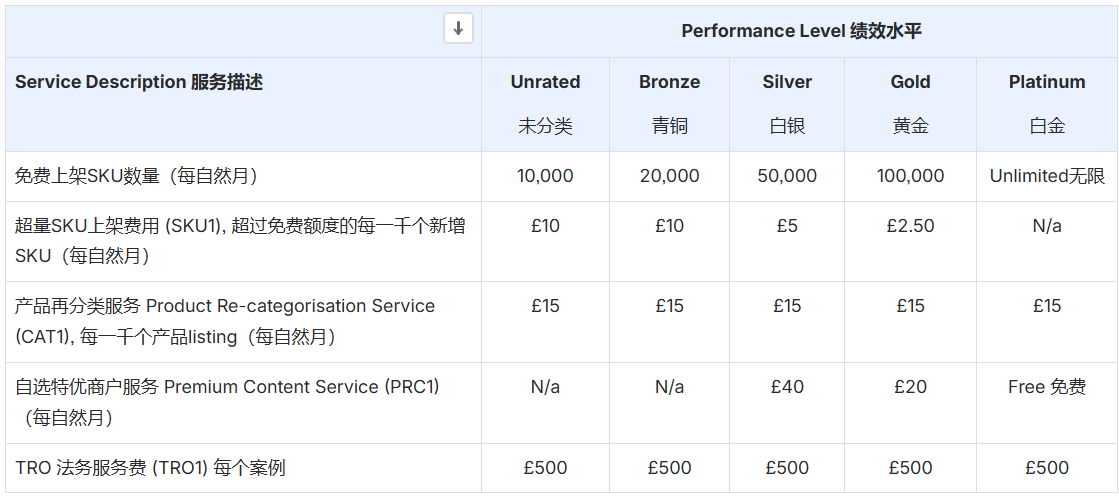Viewport: 1119px width, 498px height.
Task: Select the Service Description column header
Action: pyautogui.click(x=139, y=82)
